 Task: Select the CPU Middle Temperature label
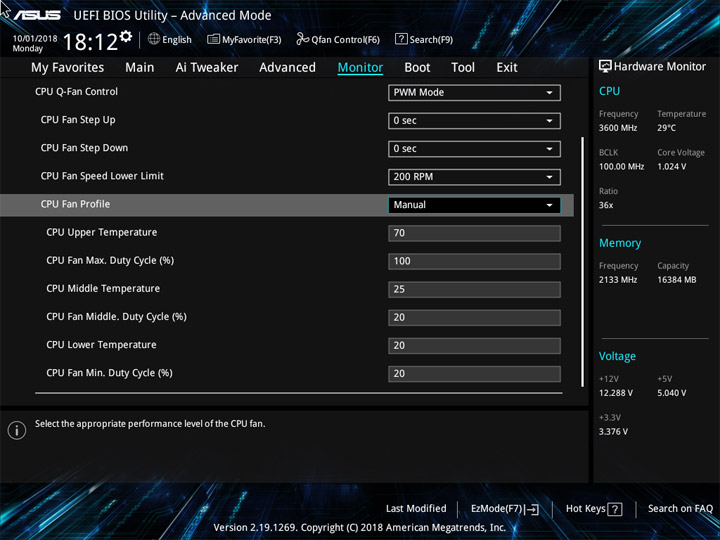point(103,288)
